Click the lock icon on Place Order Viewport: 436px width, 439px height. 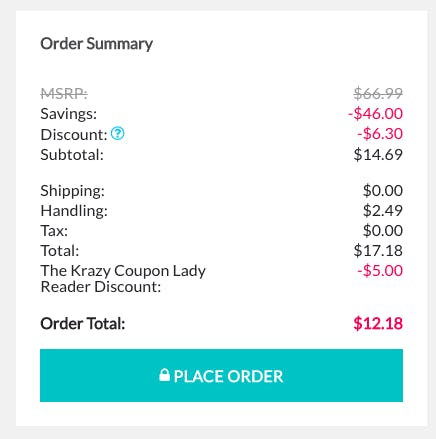pyautogui.click(x=164, y=375)
